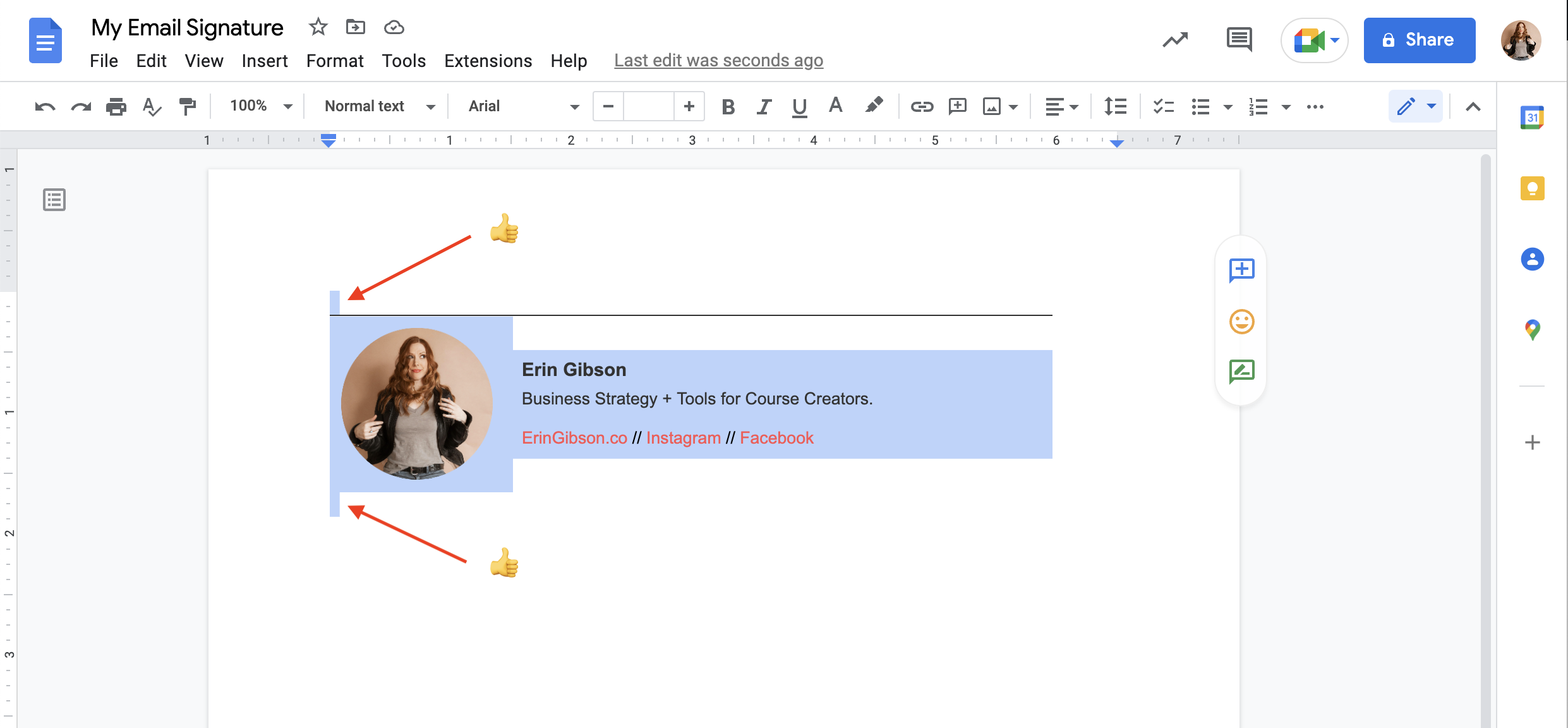The image size is (1568, 728).
Task: Open the text alignment dropdown
Action: pyautogui.click(x=1061, y=107)
